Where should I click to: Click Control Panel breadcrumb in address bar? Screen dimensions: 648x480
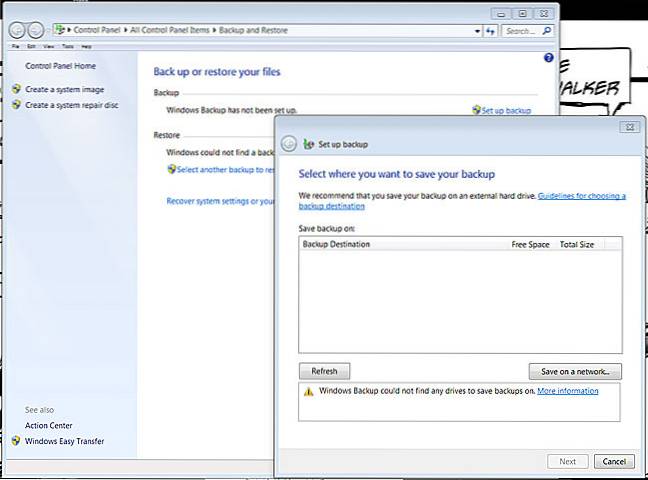tap(97, 30)
